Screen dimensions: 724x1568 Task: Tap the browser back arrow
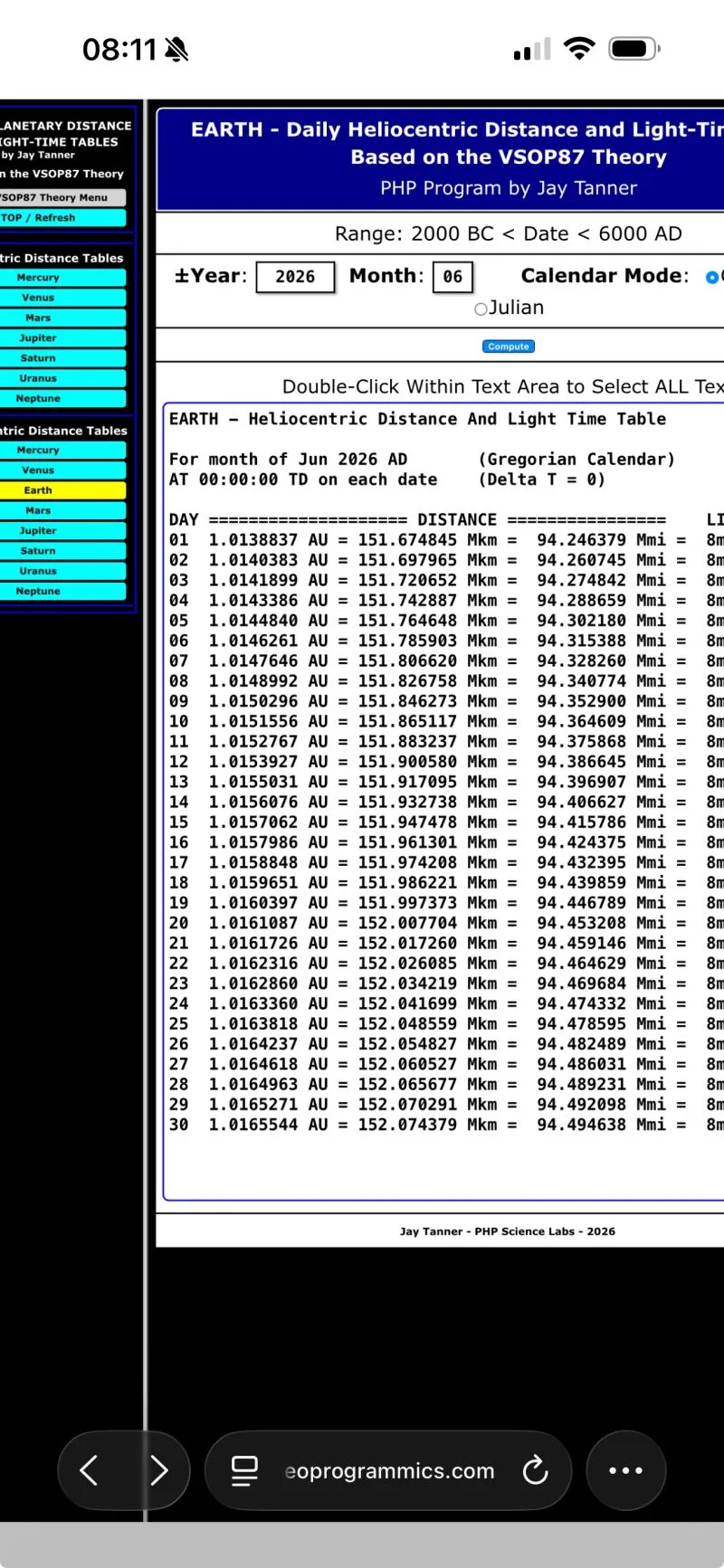click(x=89, y=1470)
